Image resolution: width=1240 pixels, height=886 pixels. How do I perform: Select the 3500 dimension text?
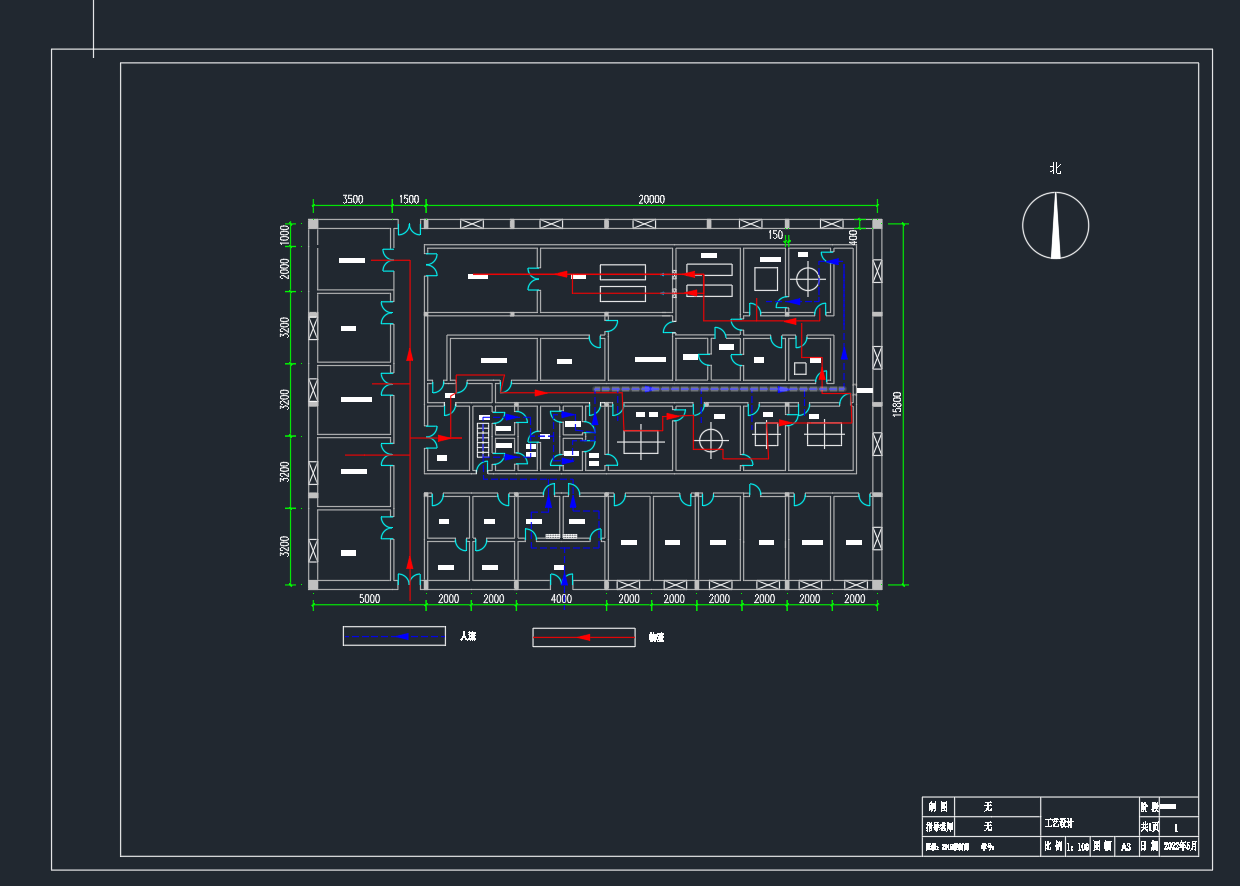point(353,200)
